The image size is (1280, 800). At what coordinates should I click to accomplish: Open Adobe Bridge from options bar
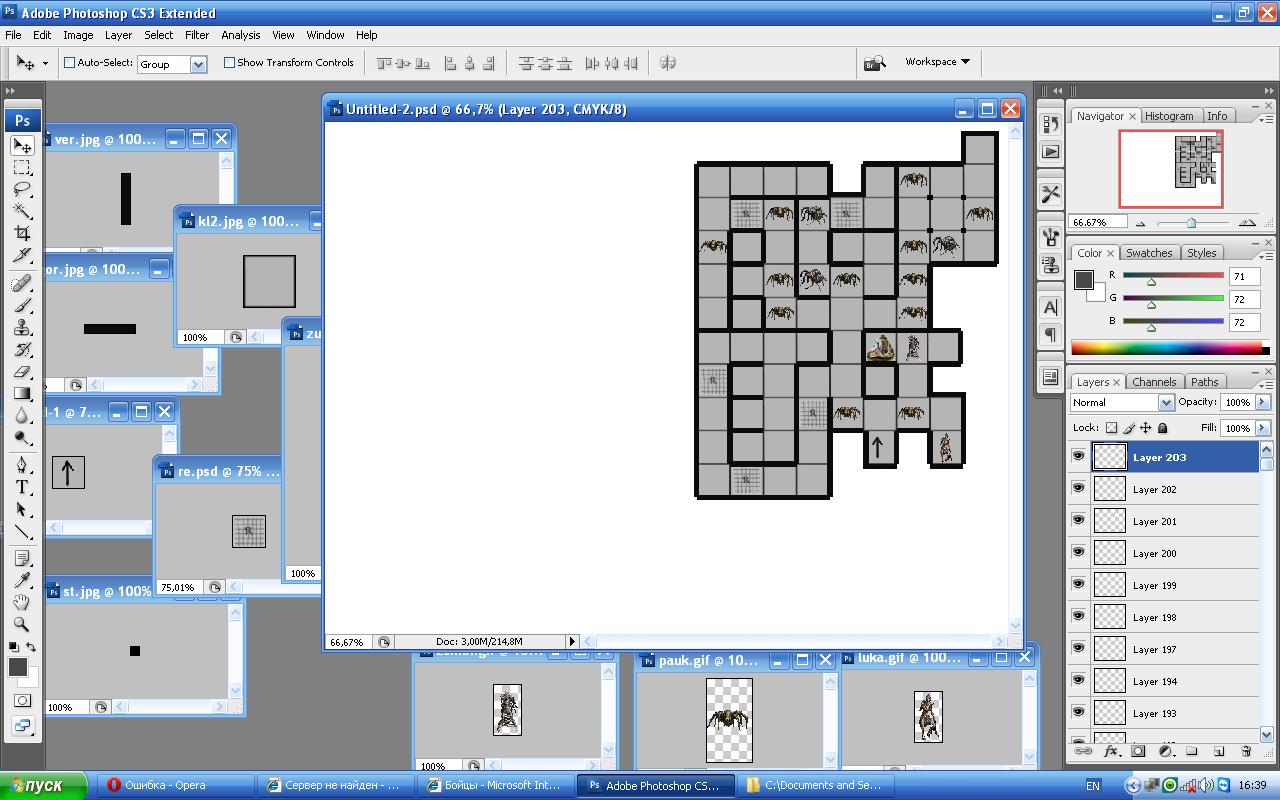click(x=875, y=63)
